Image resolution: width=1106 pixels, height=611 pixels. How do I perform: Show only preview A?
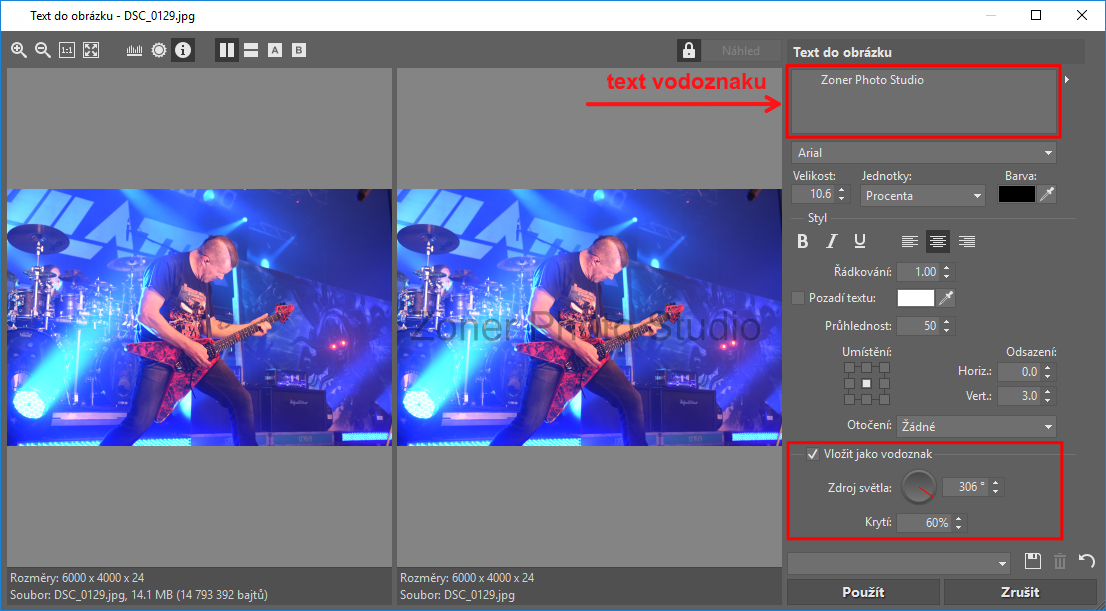pyautogui.click(x=275, y=50)
